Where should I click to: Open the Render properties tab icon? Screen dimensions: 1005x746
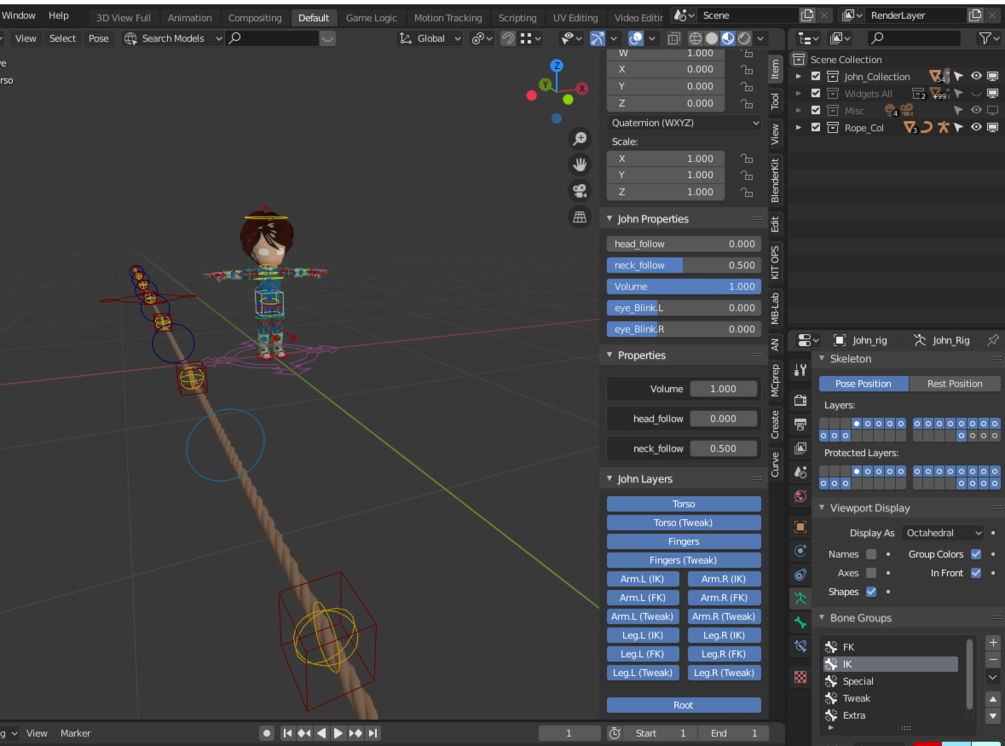click(801, 401)
